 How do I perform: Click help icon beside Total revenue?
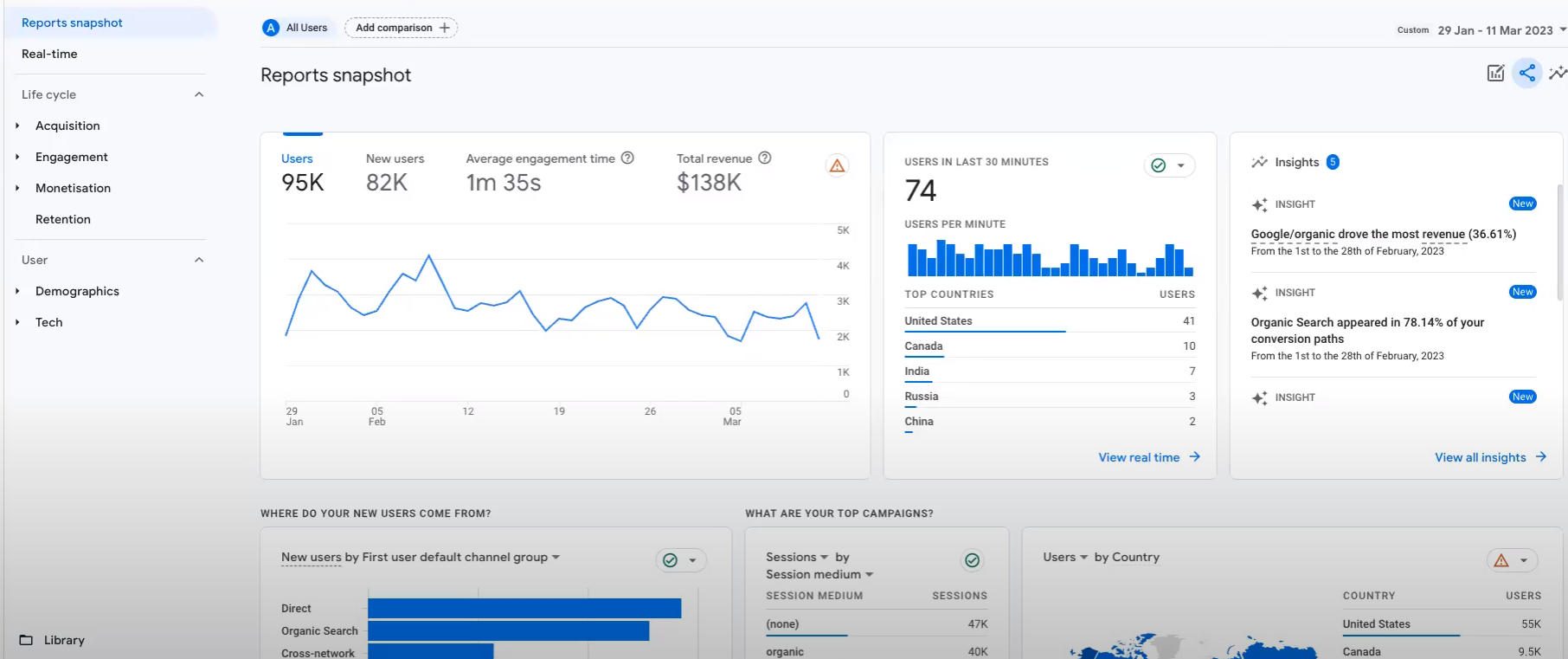coord(765,158)
